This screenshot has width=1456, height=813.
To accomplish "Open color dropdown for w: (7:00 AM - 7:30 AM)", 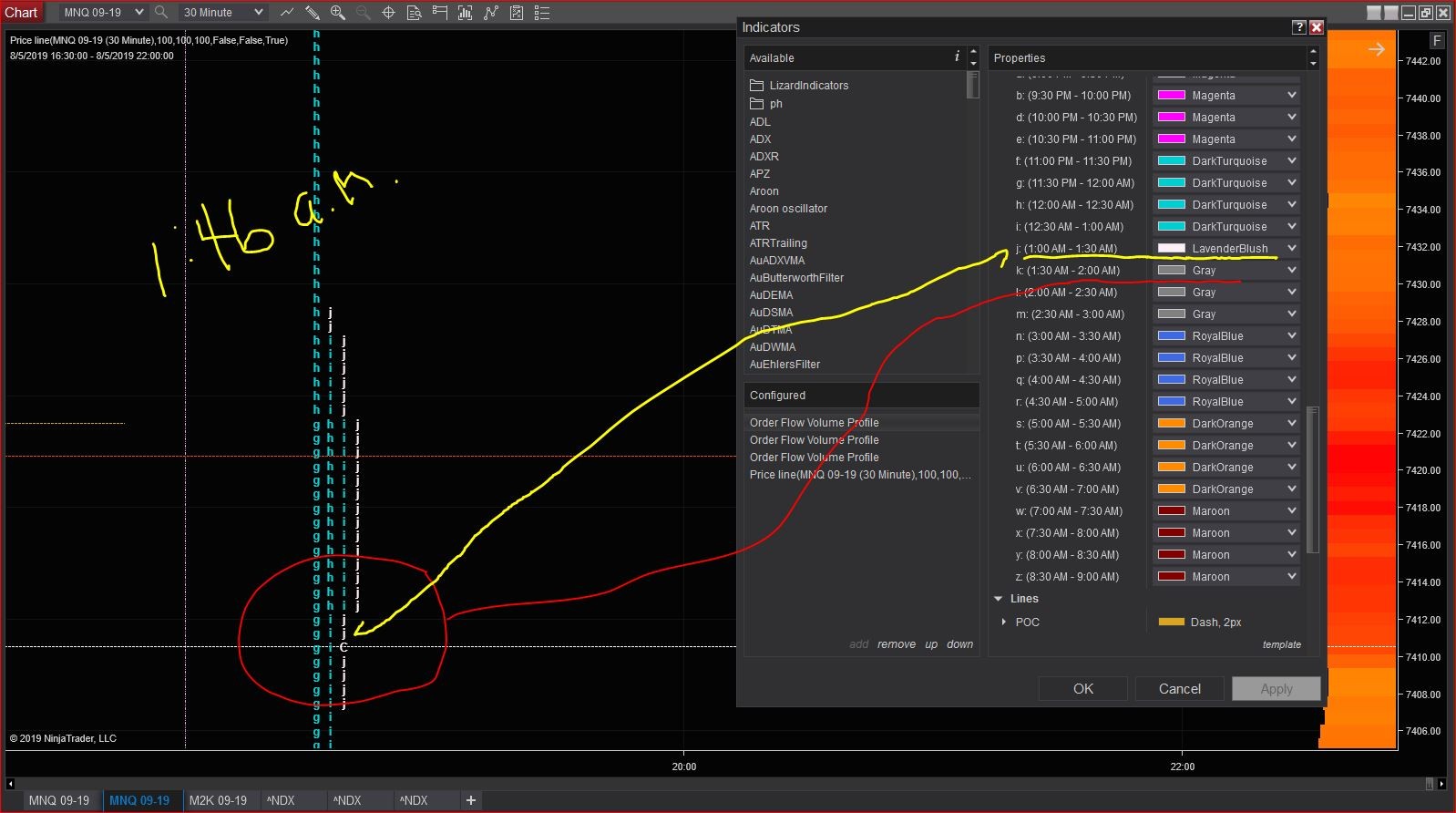I will [1226, 511].
